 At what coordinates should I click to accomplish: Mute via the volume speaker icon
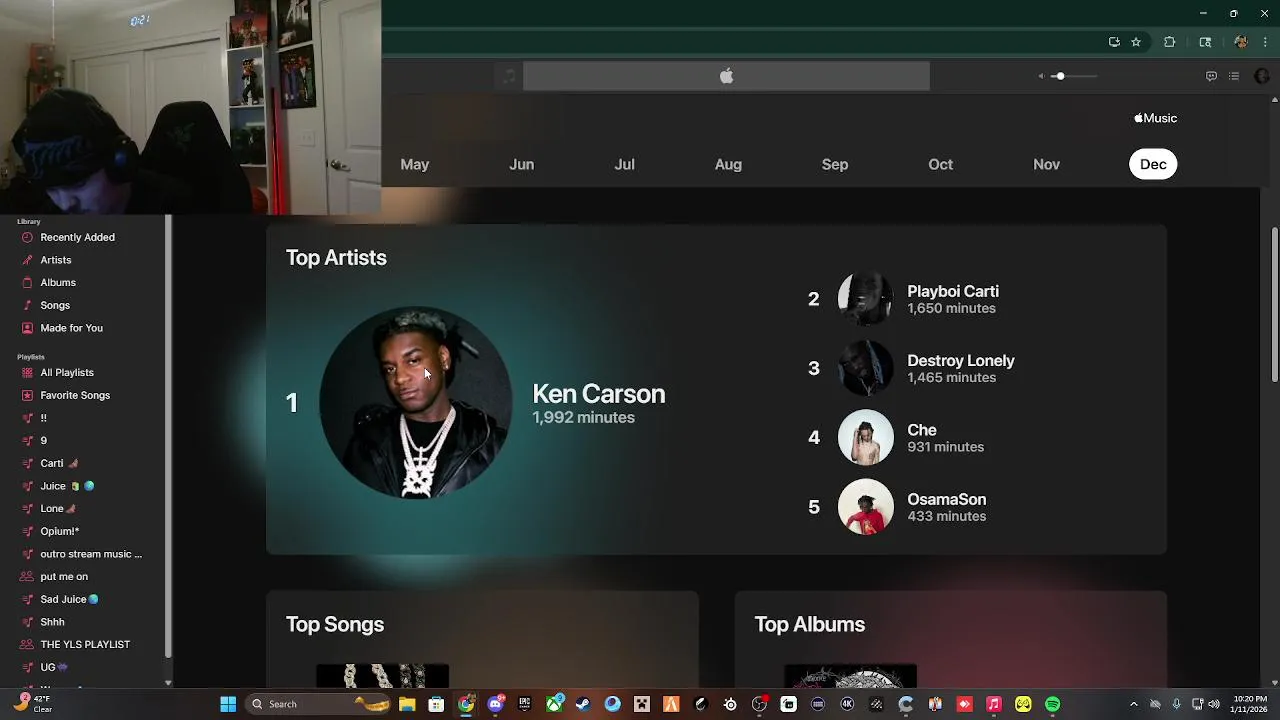click(x=1041, y=76)
